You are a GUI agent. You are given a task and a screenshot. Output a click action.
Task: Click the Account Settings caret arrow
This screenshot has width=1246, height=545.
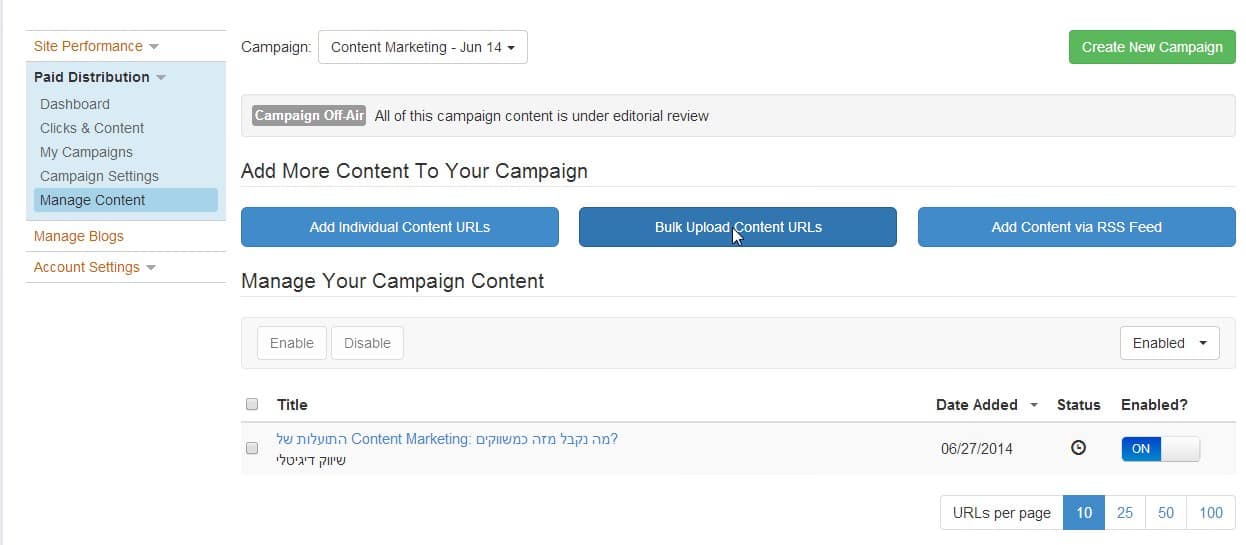[x=150, y=268]
